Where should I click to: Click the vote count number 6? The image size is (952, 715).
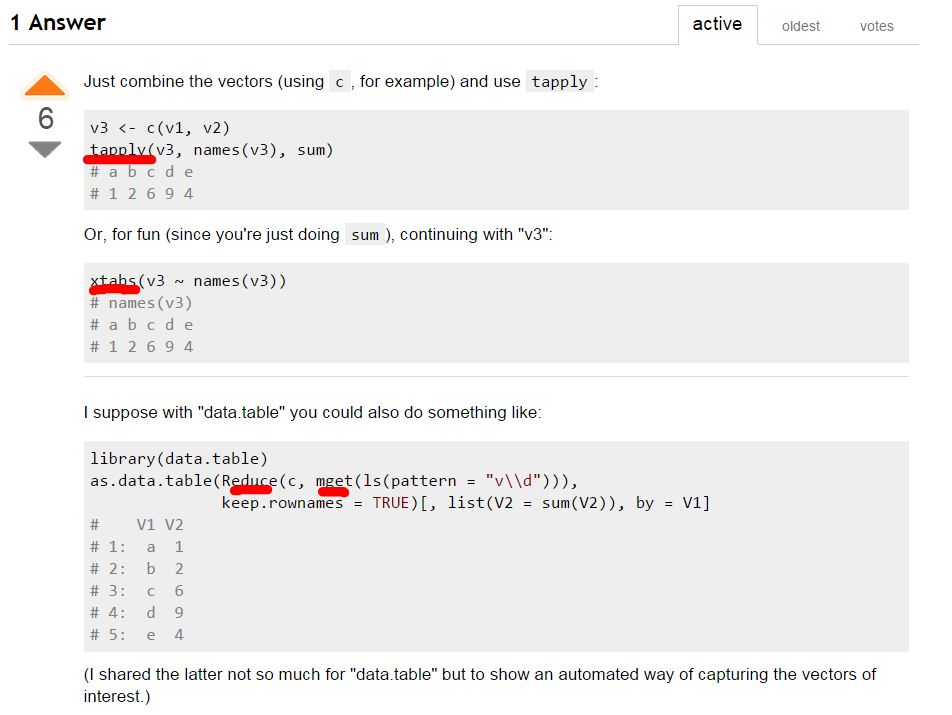pos(45,119)
